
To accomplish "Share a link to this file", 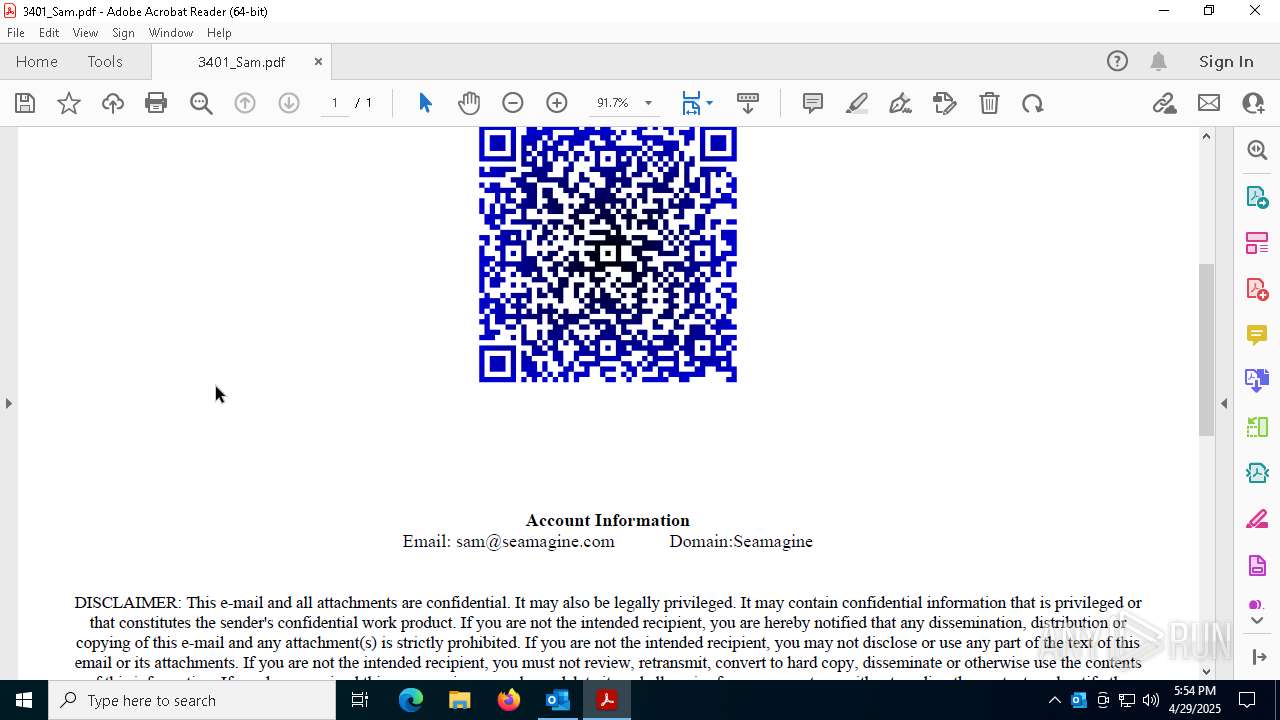I will pyautogui.click(x=1165, y=103).
